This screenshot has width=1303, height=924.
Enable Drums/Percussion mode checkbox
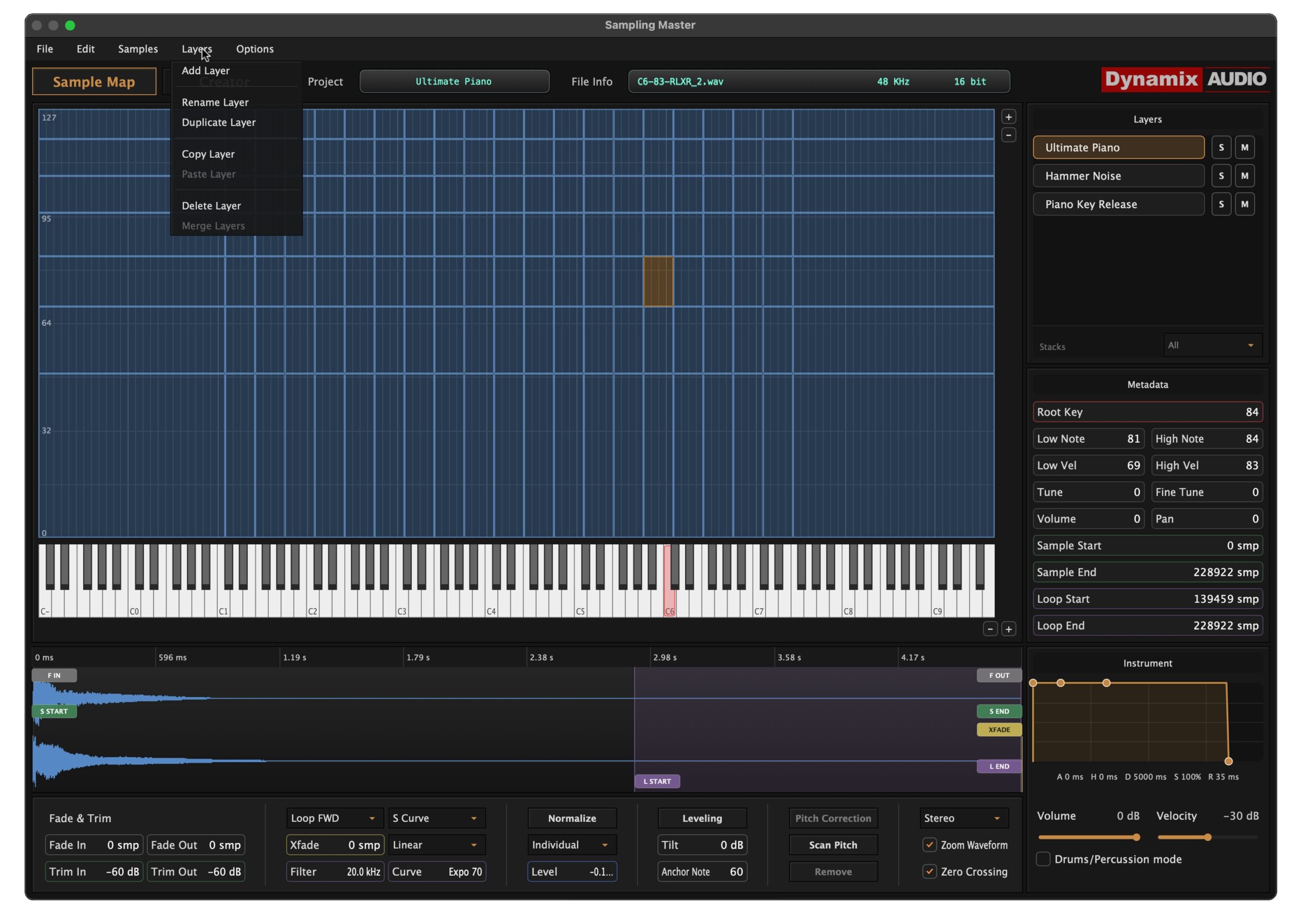pyautogui.click(x=1043, y=859)
